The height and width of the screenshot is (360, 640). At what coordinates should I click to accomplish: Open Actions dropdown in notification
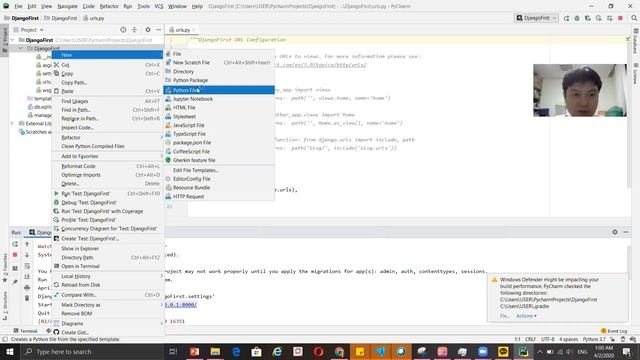[526, 316]
